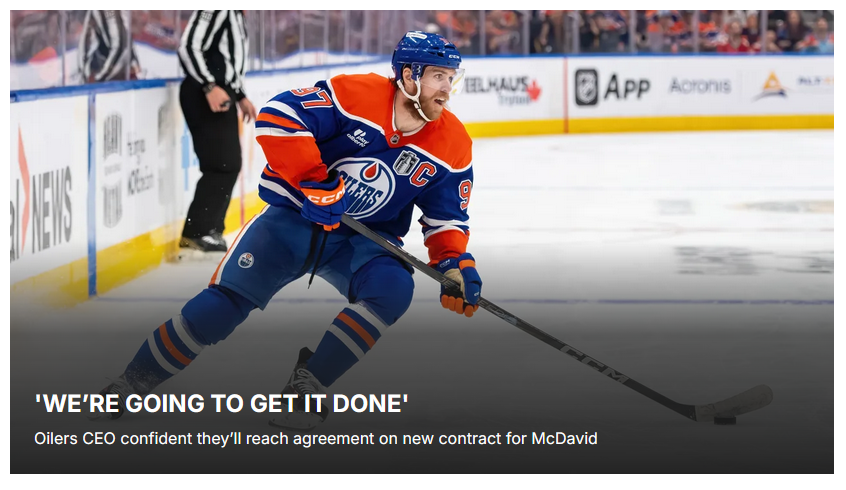The image size is (846, 490).
Task: Click the Acronis advertisement on the boards
Action: point(700,86)
